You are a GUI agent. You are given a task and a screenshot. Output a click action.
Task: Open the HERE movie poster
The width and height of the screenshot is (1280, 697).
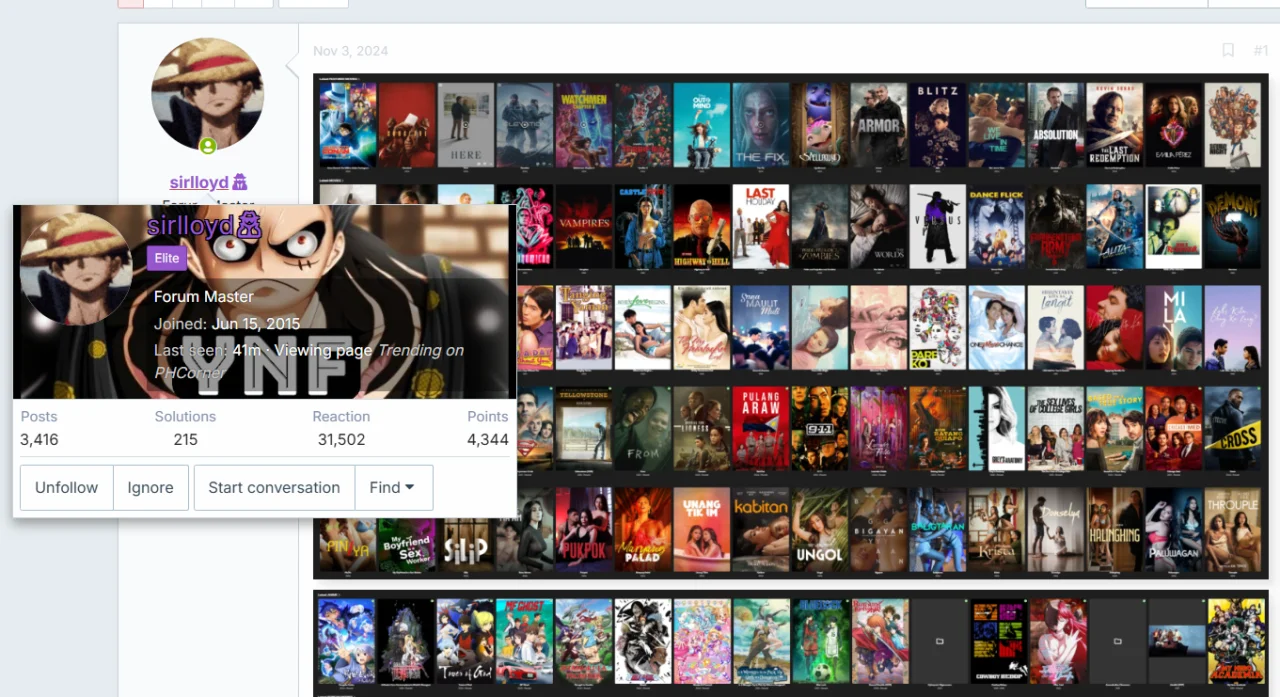[x=466, y=124]
